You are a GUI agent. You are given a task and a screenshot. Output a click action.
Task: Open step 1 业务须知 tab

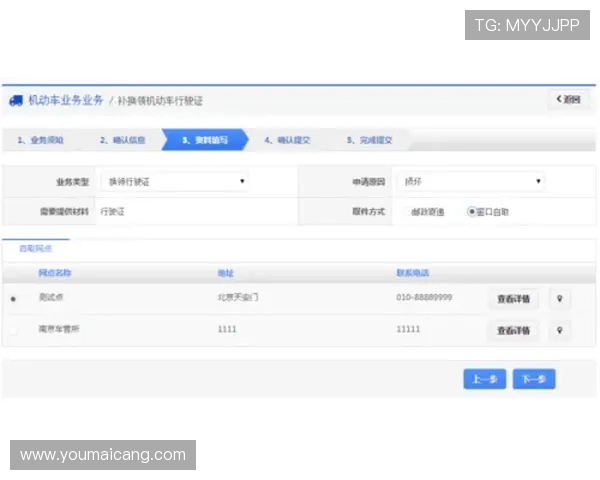[40, 140]
